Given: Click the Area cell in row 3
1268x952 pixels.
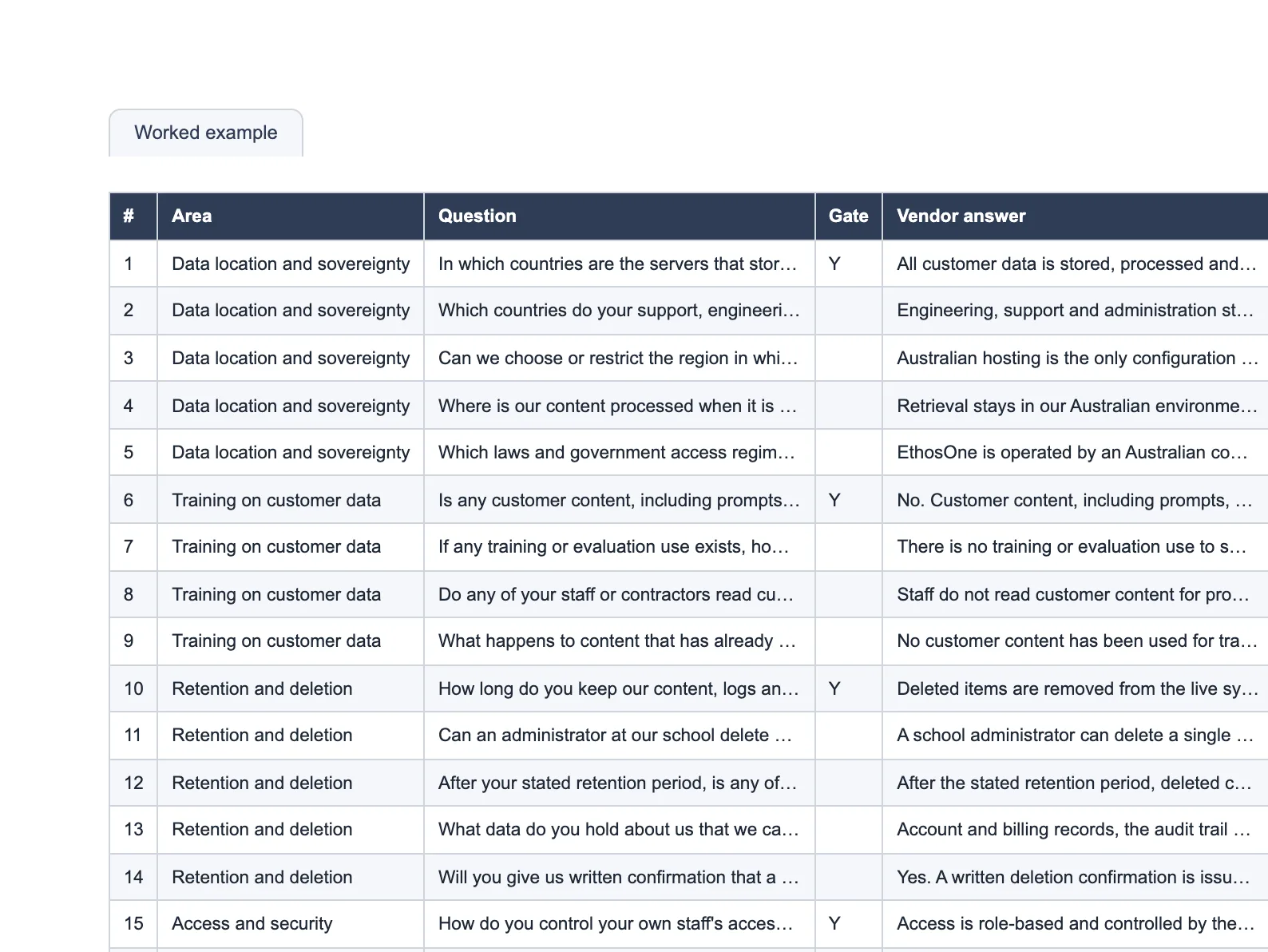Looking at the screenshot, I should 291,358.
